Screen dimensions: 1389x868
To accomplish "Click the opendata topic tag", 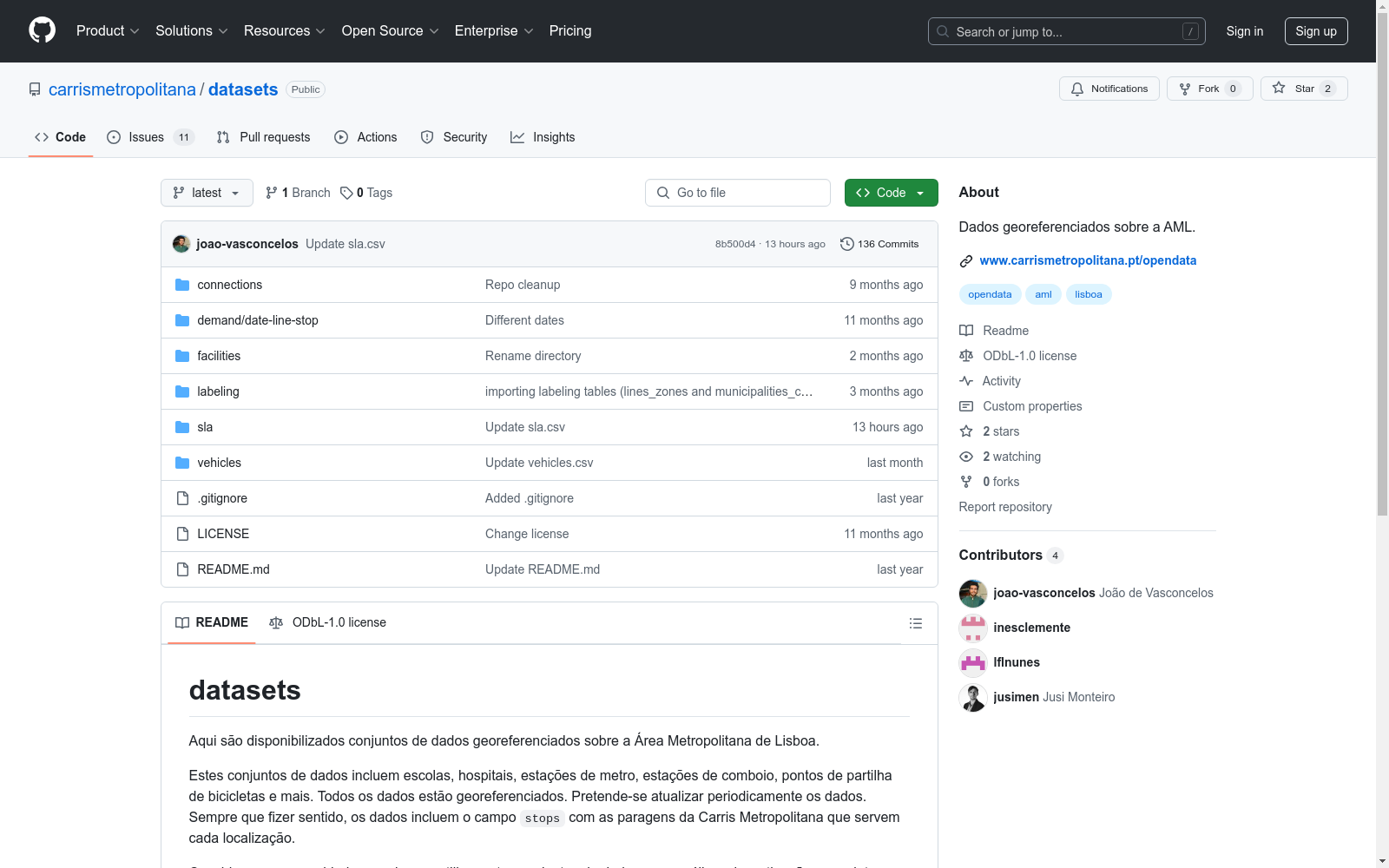I will pos(990,294).
